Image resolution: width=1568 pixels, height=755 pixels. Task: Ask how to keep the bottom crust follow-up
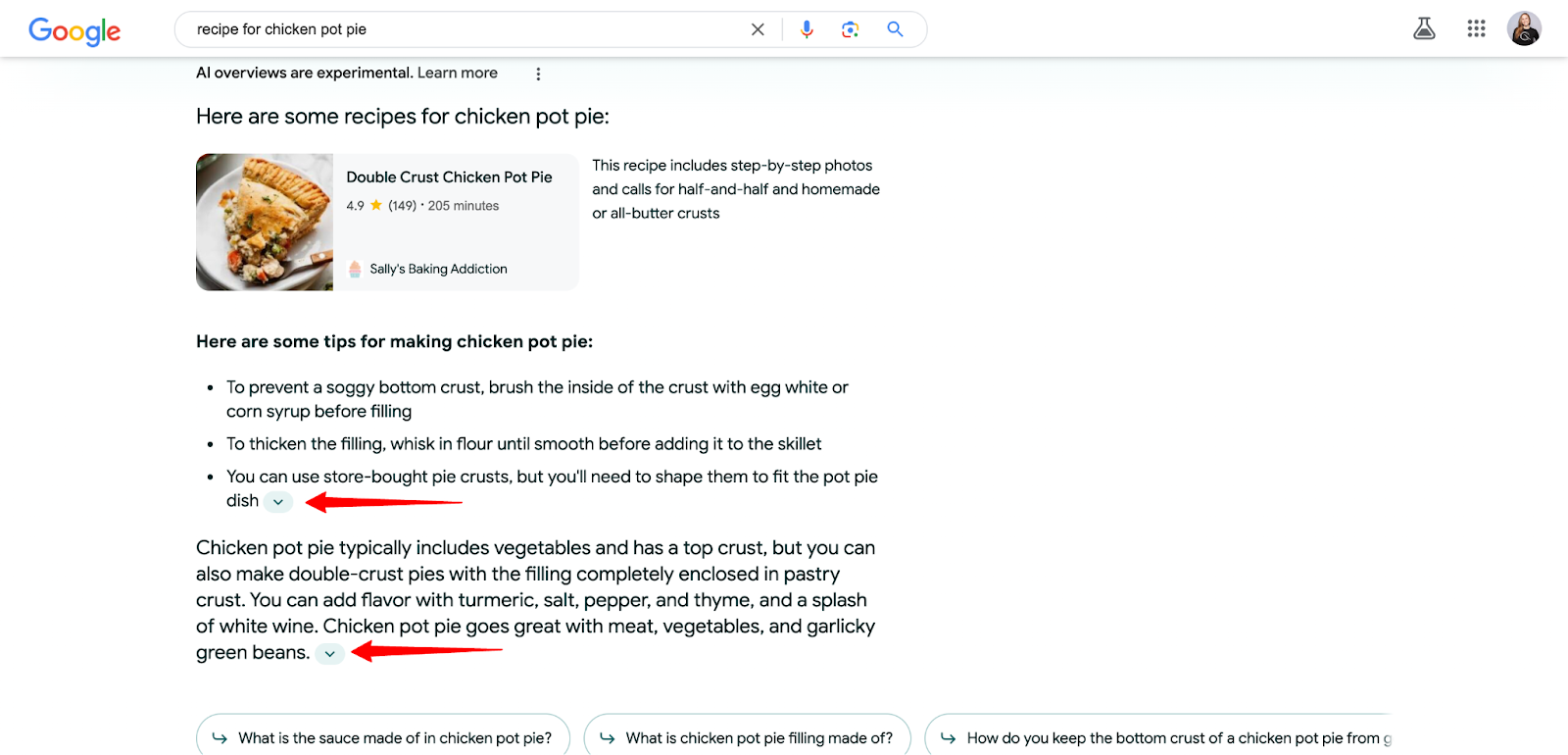point(1158,737)
